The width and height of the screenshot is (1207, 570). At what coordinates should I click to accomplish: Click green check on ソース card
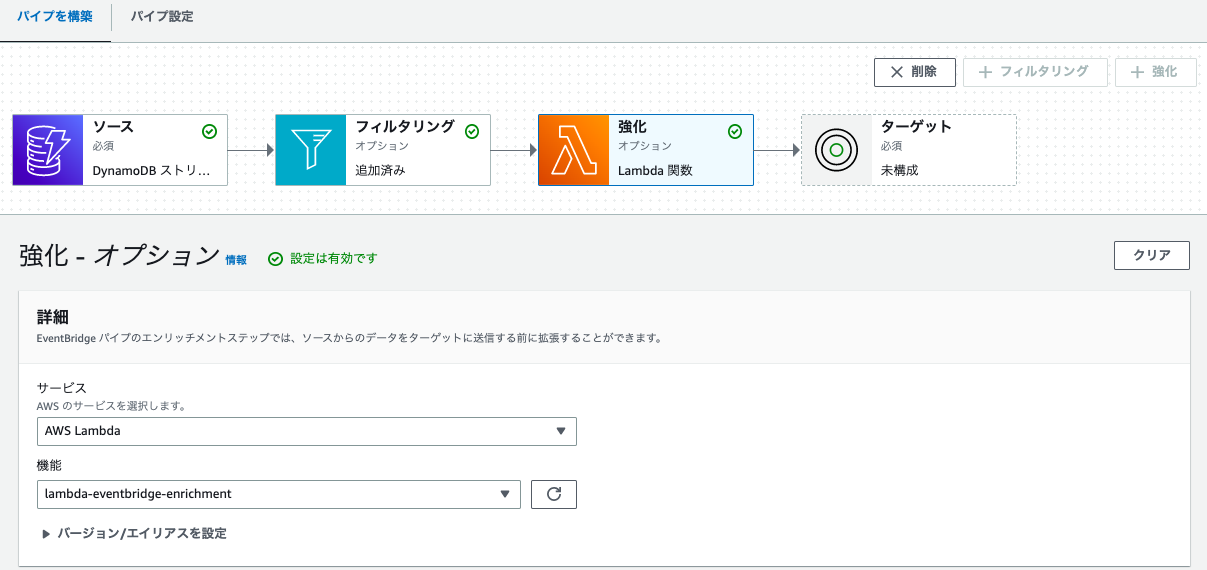[209, 131]
